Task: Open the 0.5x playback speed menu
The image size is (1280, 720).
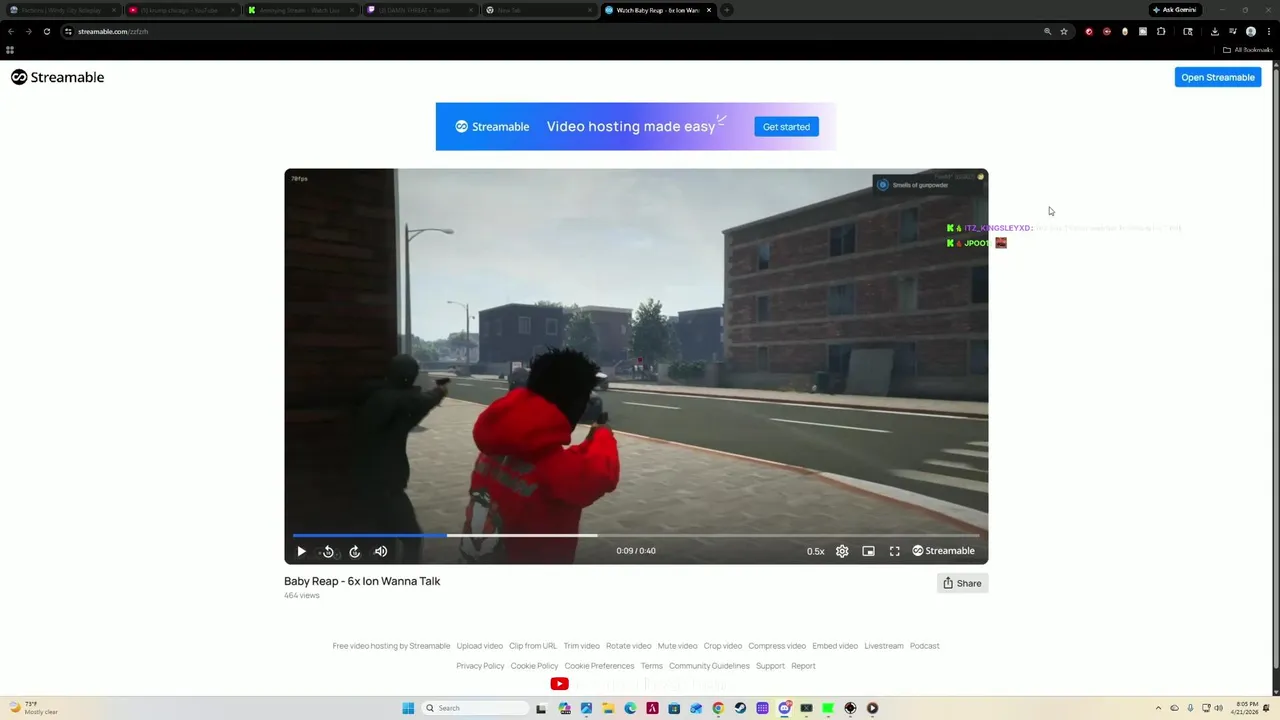Action: pyautogui.click(x=816, y=551)
